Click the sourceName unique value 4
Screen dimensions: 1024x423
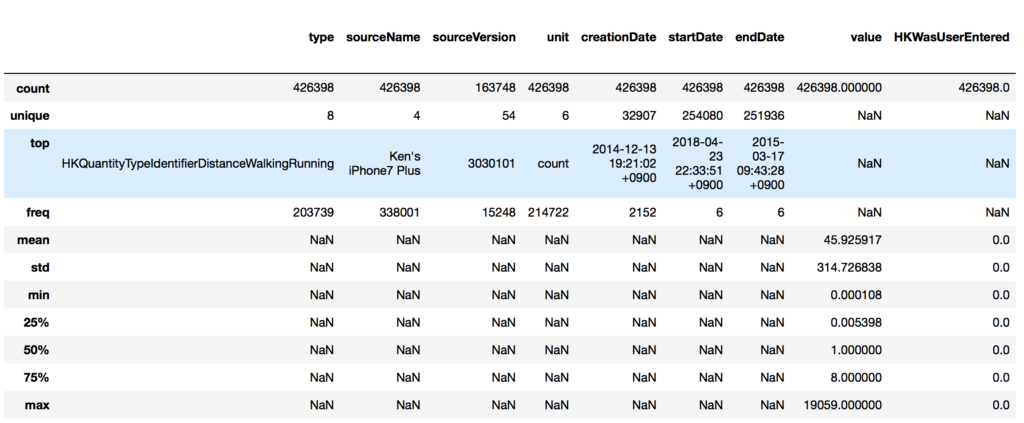coord(417,116)
